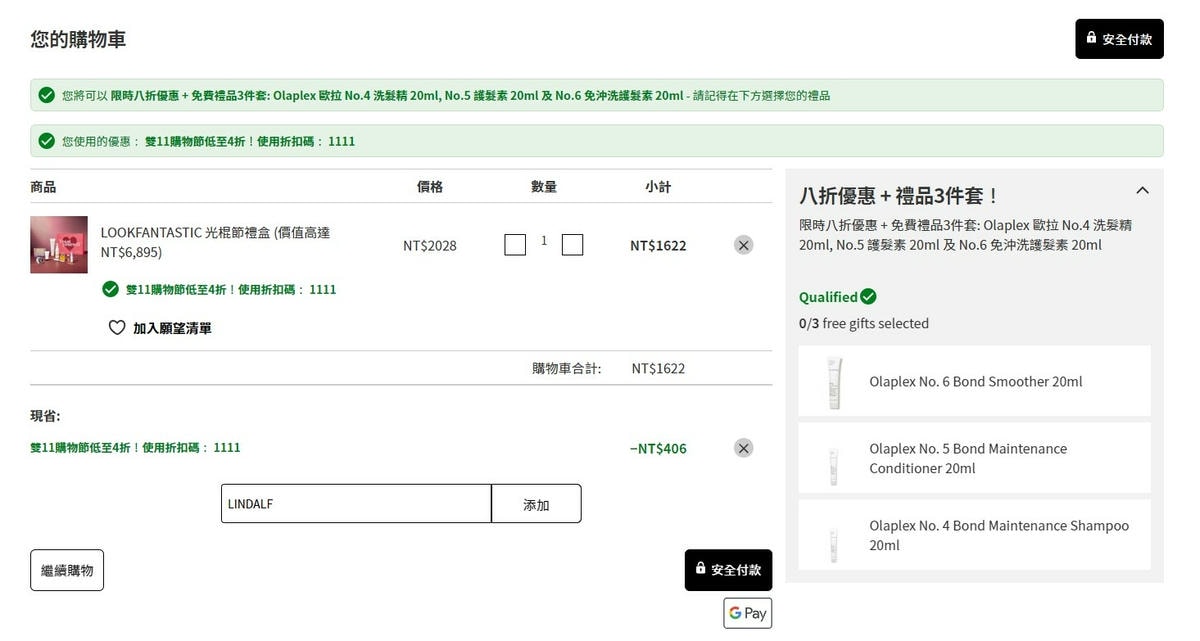
Task: Pay with Google Pay button
Action: pos(748,613)
